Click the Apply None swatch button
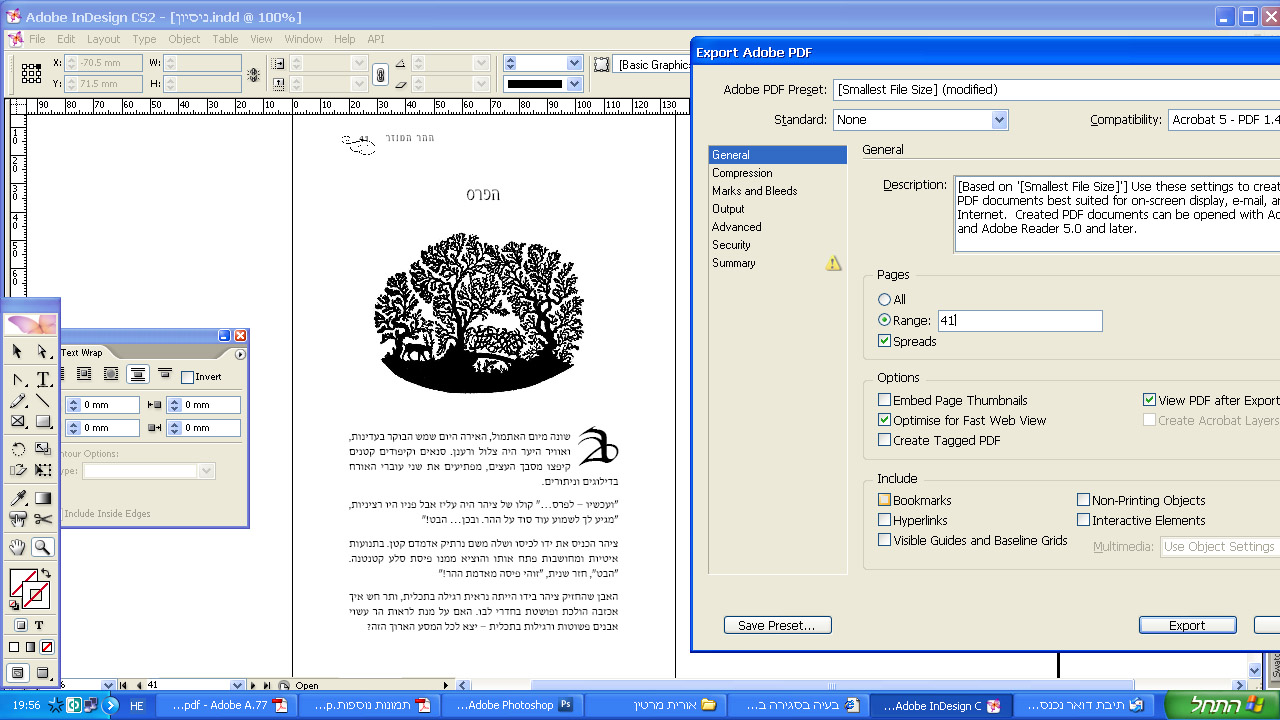The height and width of the screenshot is (720, 1280). point(47,647)
